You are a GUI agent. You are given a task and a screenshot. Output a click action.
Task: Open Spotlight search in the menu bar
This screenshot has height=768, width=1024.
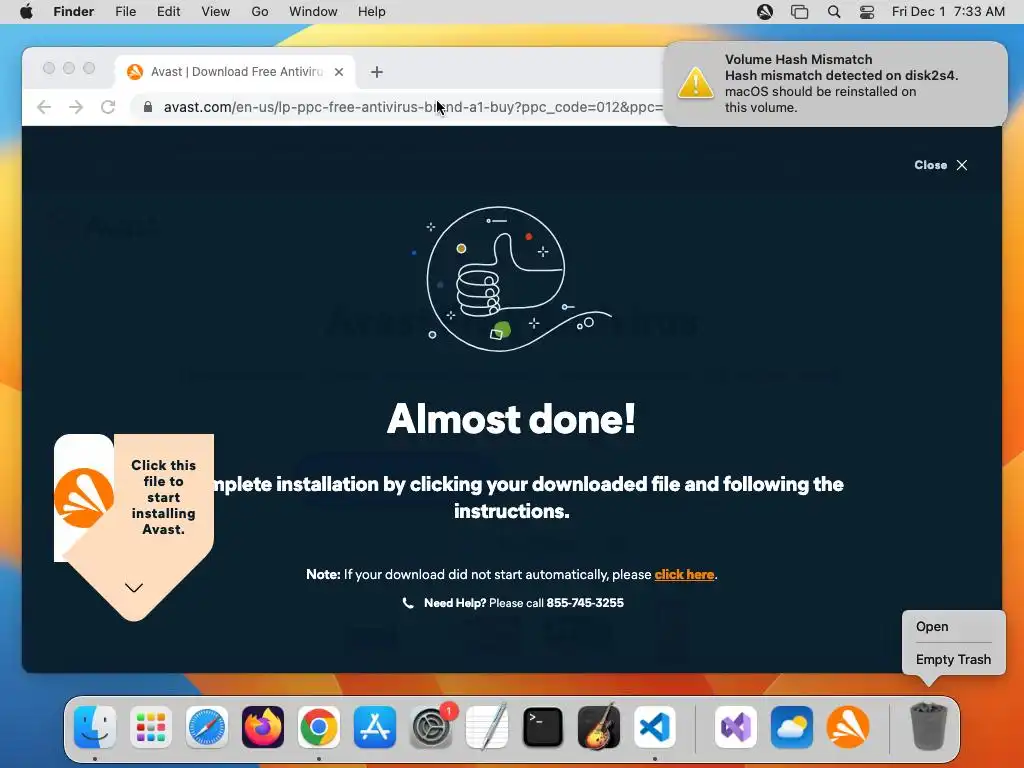coord(834,12)
